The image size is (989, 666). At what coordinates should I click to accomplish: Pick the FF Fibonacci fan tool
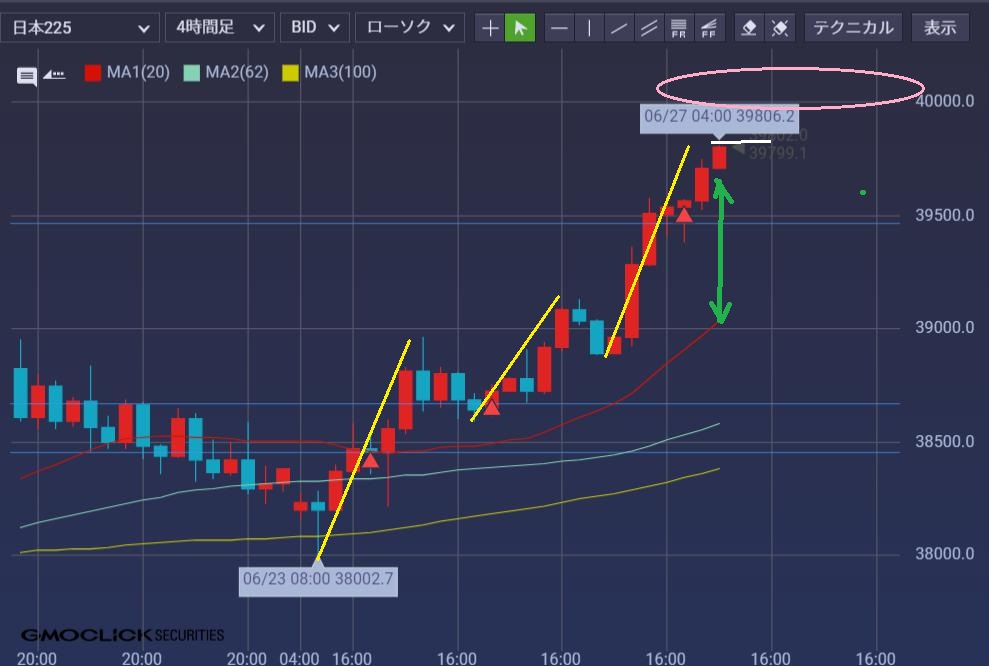coord(708,28)
